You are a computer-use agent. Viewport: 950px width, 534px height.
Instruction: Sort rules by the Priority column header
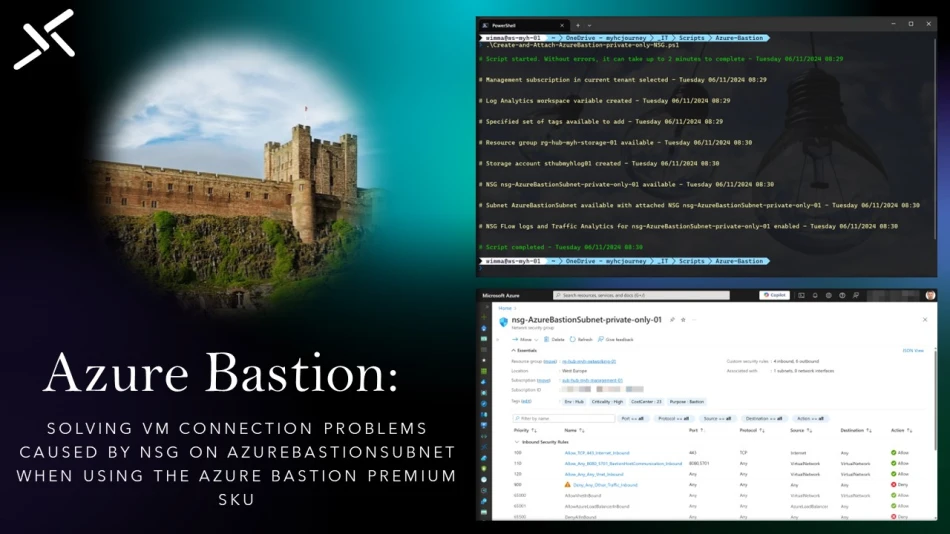tap(523, 430)
